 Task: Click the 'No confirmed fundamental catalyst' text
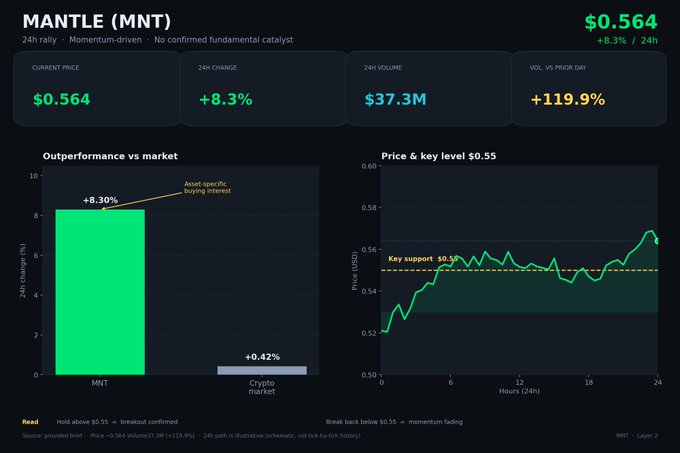224,40
